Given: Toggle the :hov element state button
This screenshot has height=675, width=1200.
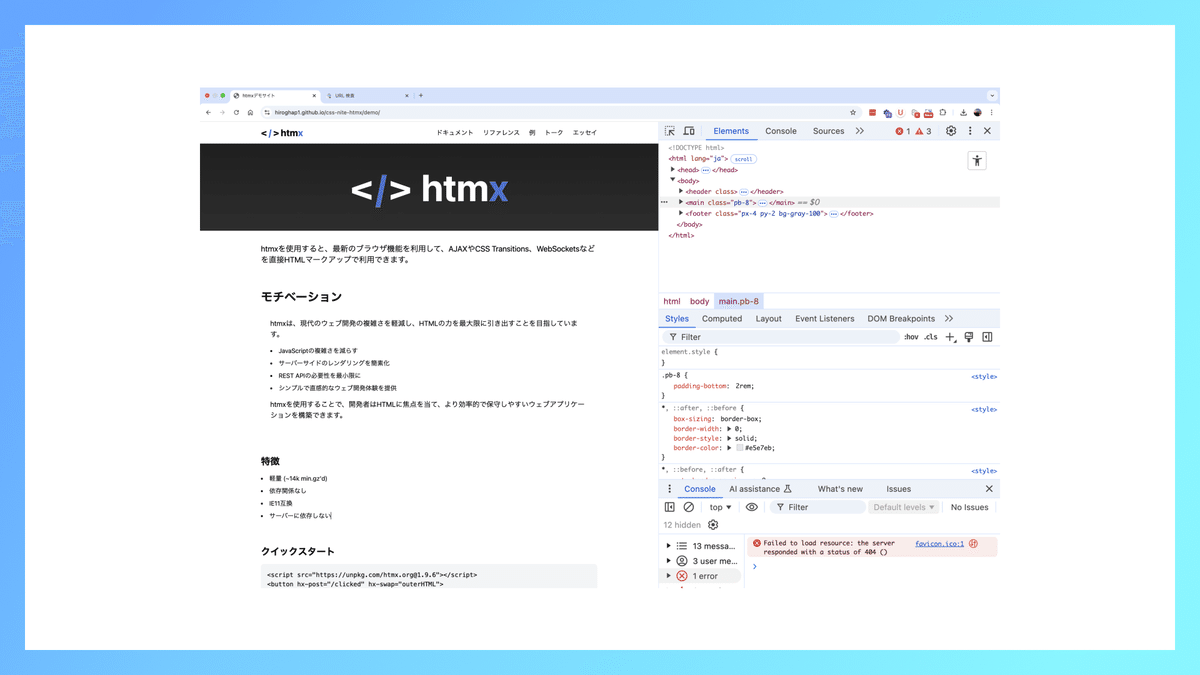Looking at the screenshot, I should click(911, 337).
